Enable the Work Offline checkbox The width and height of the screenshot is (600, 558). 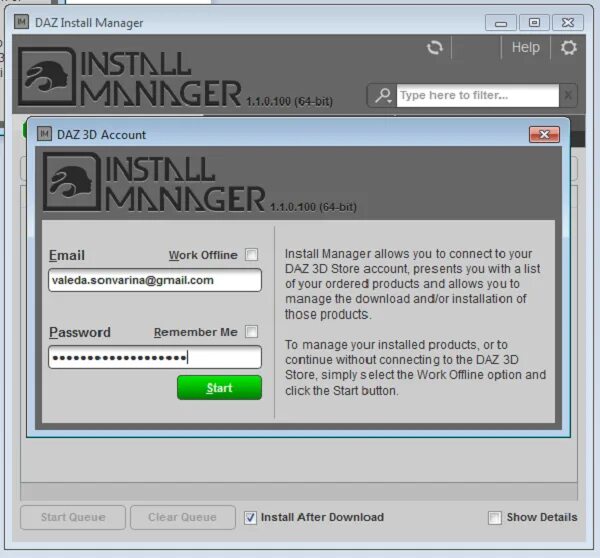click(251, 255)
